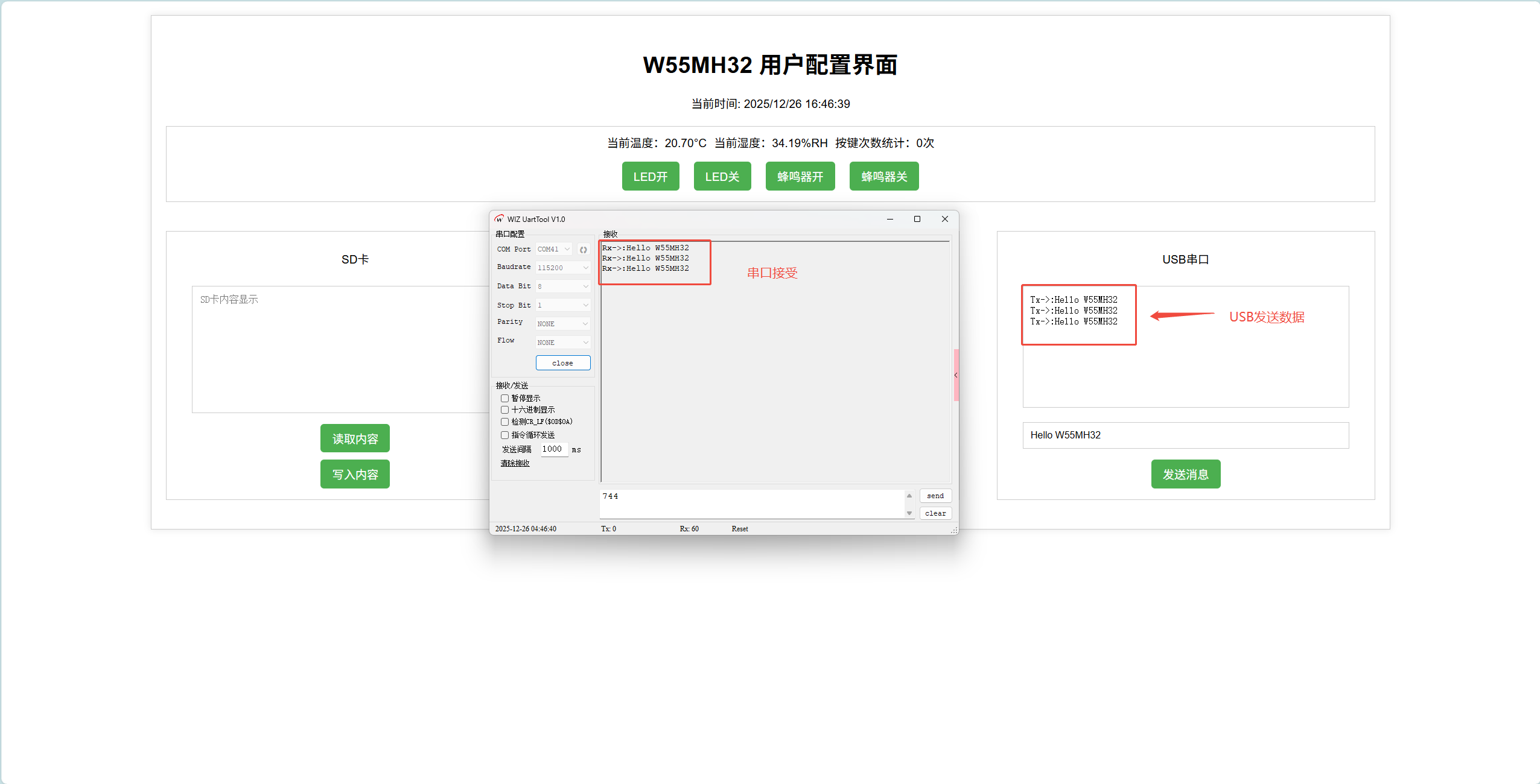This screenshot has width=1540, height=784.
Task: Click the COM port refresh icon
Action: coord(583,250)
